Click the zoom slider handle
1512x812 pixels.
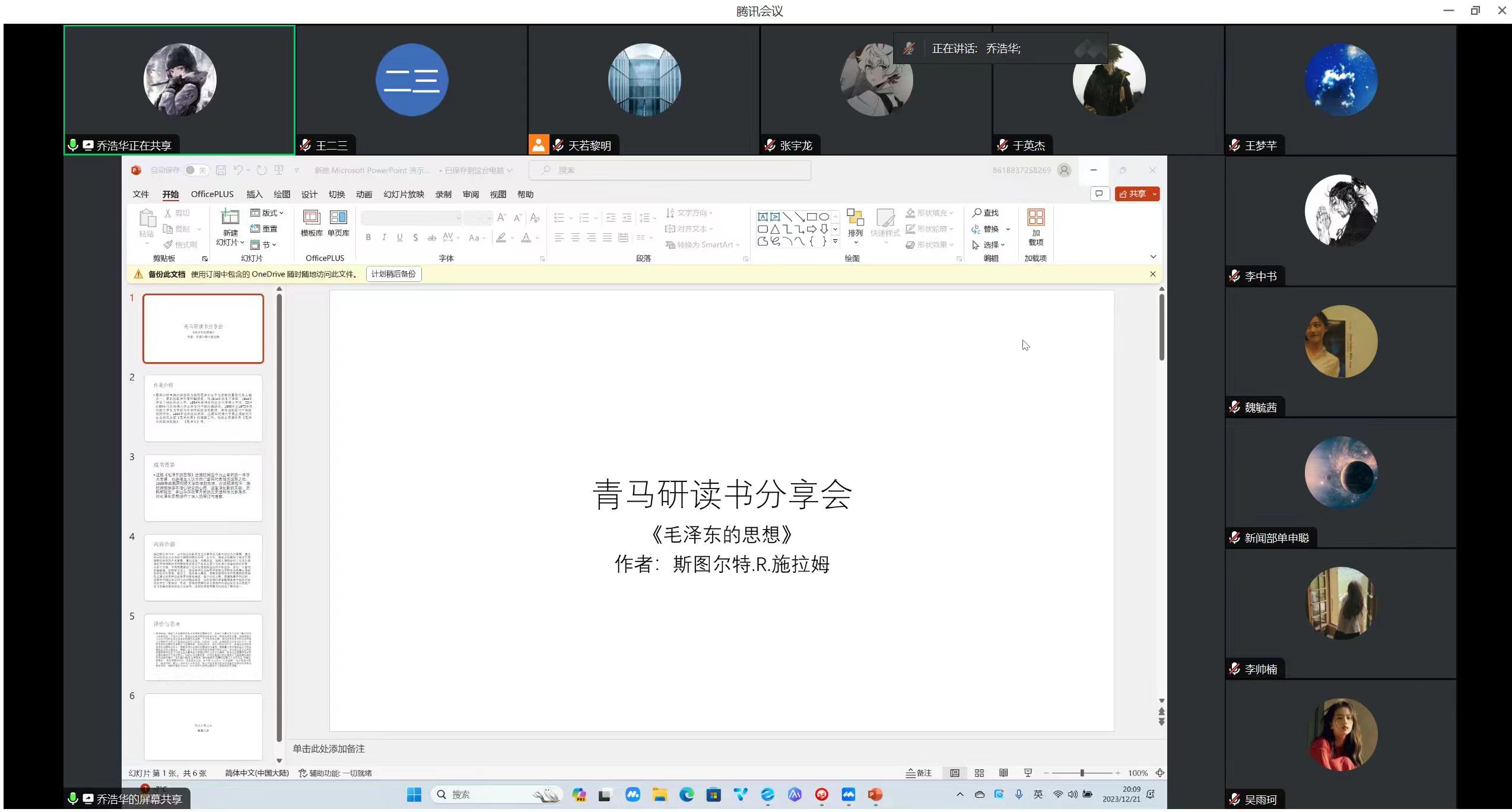[x=1082, y=773]
